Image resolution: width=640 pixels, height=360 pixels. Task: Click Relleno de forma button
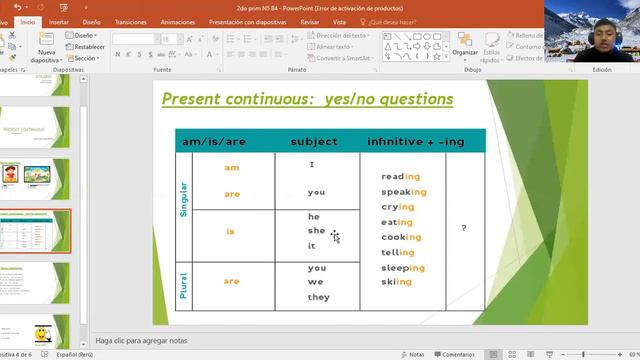coord(525,36)
